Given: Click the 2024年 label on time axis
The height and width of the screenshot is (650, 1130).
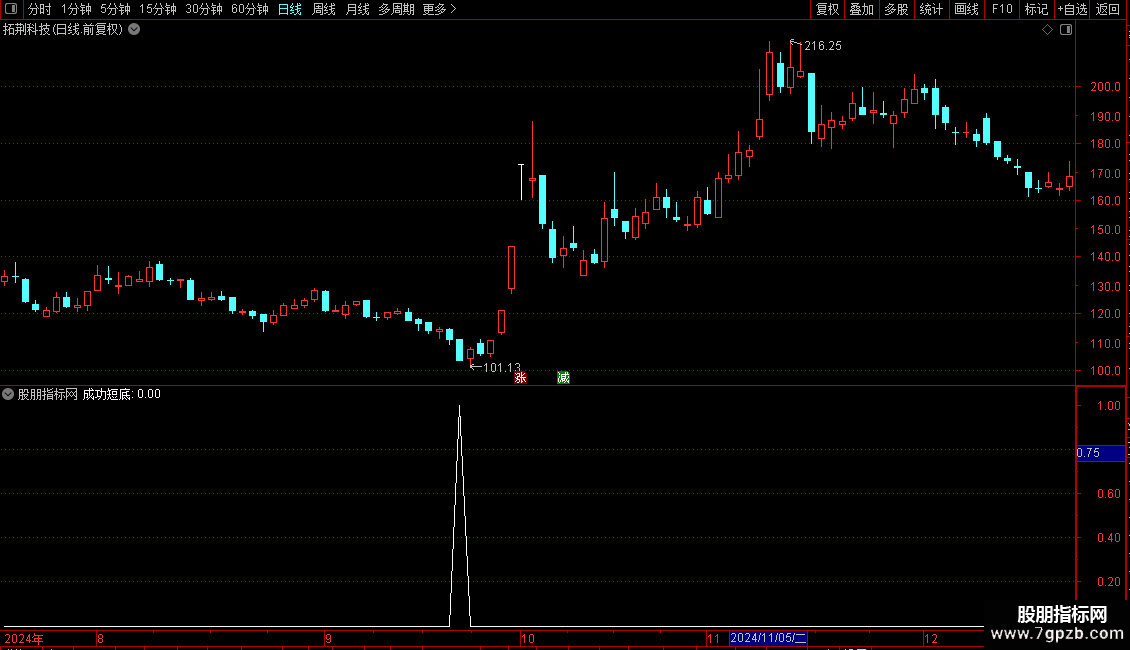Looking at the screenshot, I should 24,639.
